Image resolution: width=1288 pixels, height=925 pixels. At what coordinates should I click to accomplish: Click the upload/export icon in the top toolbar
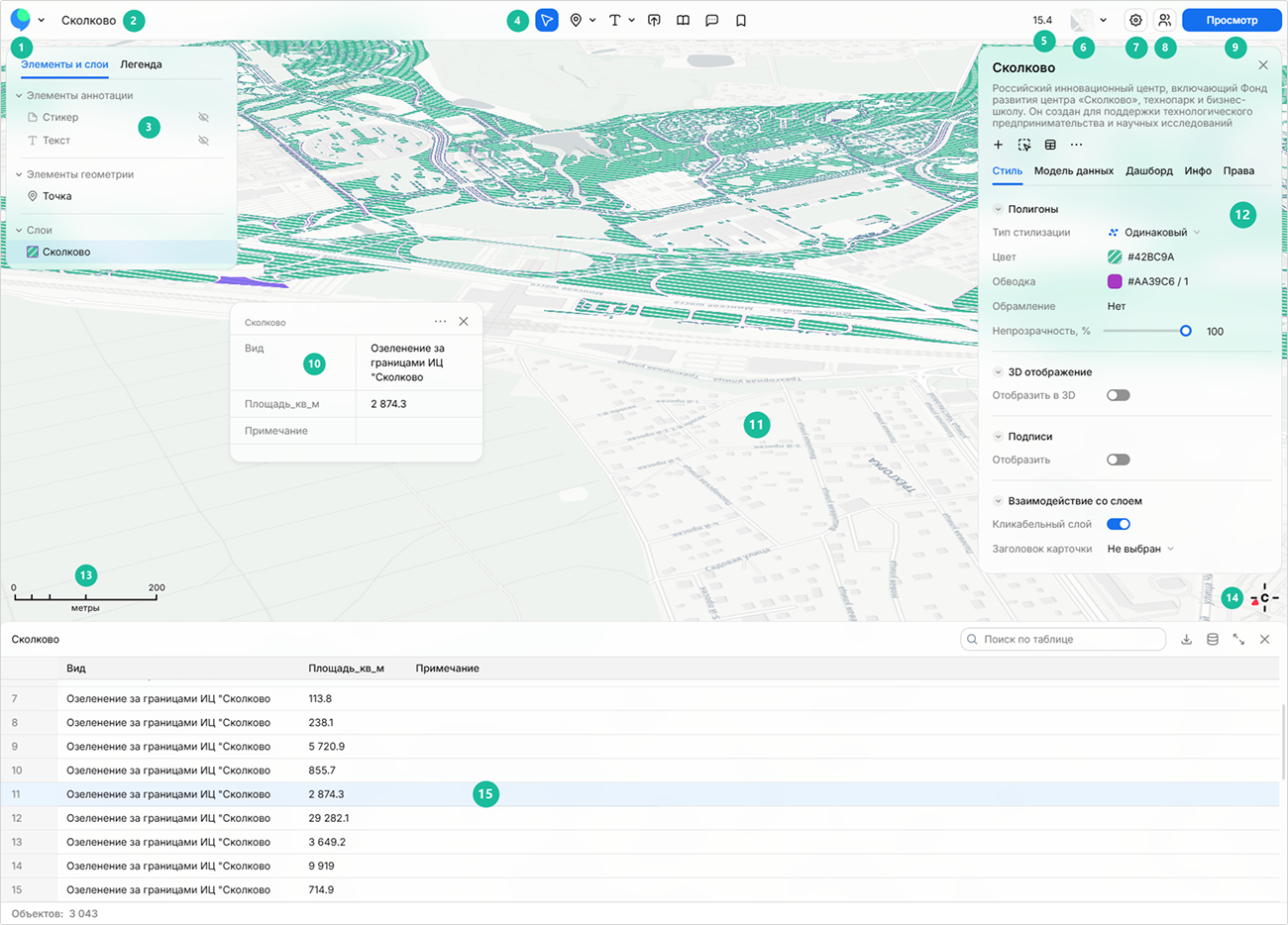click(x=654, y=20)
